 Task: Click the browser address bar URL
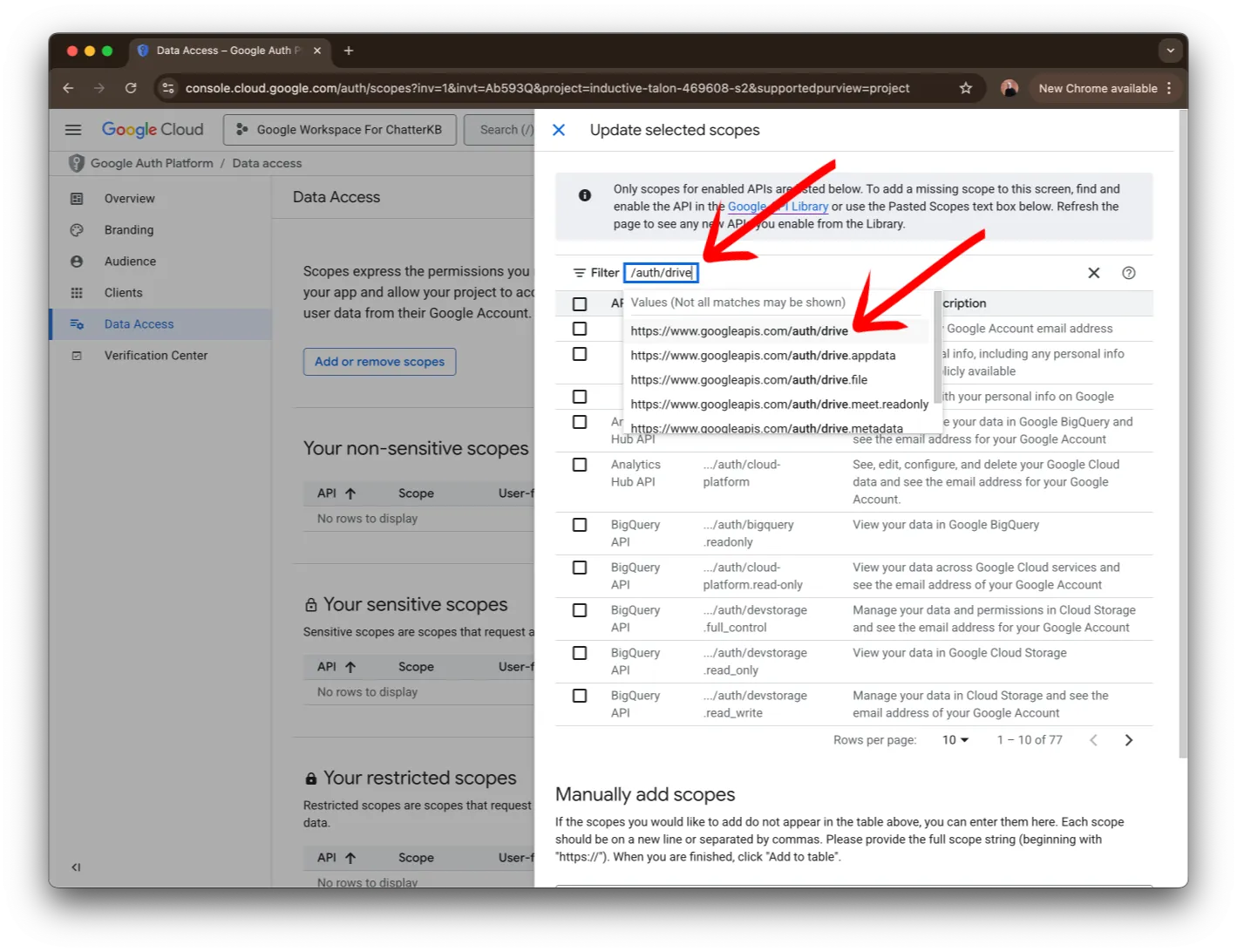tap(547, 88)
